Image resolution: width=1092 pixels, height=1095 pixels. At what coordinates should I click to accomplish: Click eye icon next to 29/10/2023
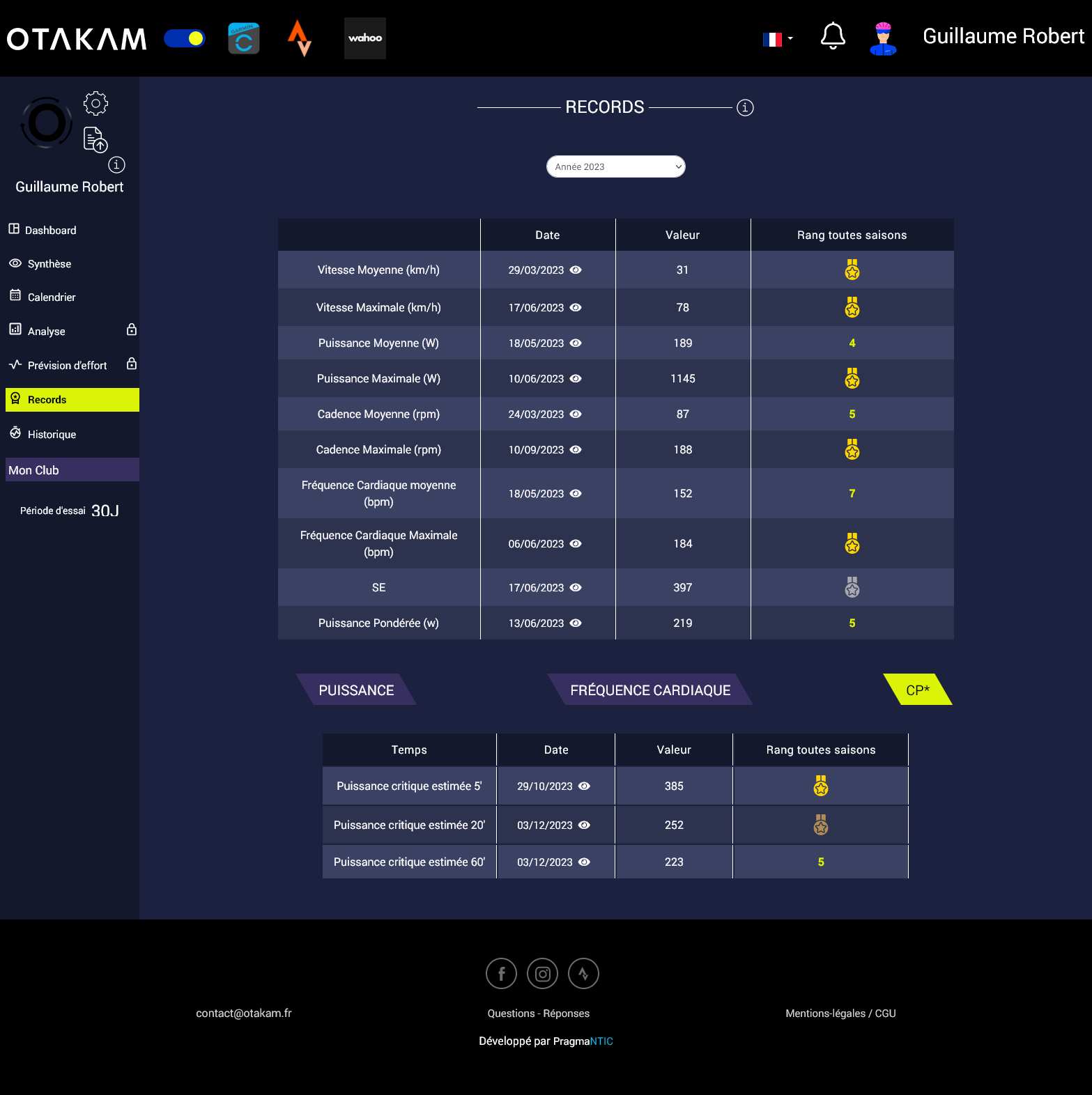point(584,786)
